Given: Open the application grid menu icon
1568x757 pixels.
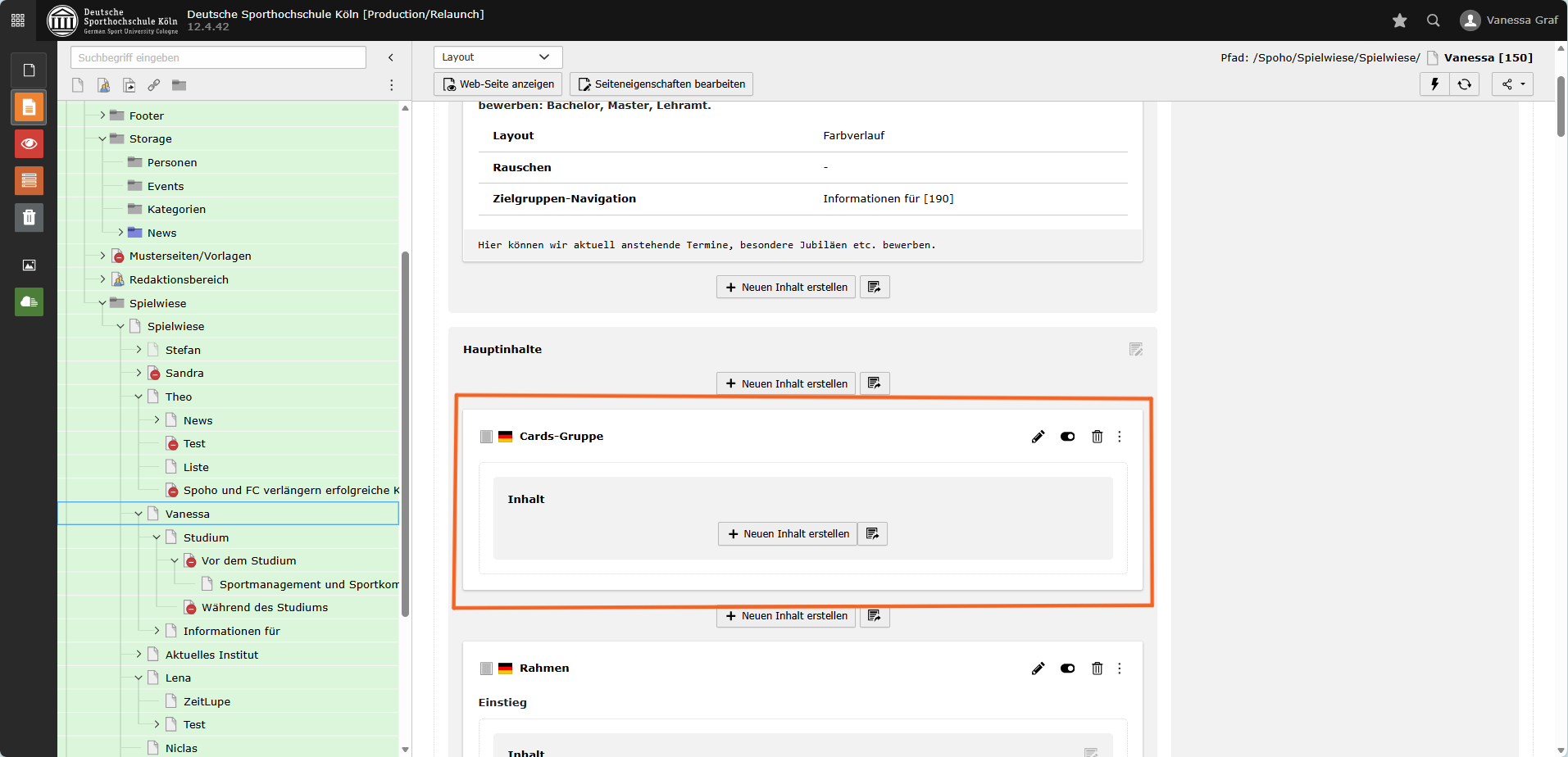Looking at the screenshot, I should [18, 20].
